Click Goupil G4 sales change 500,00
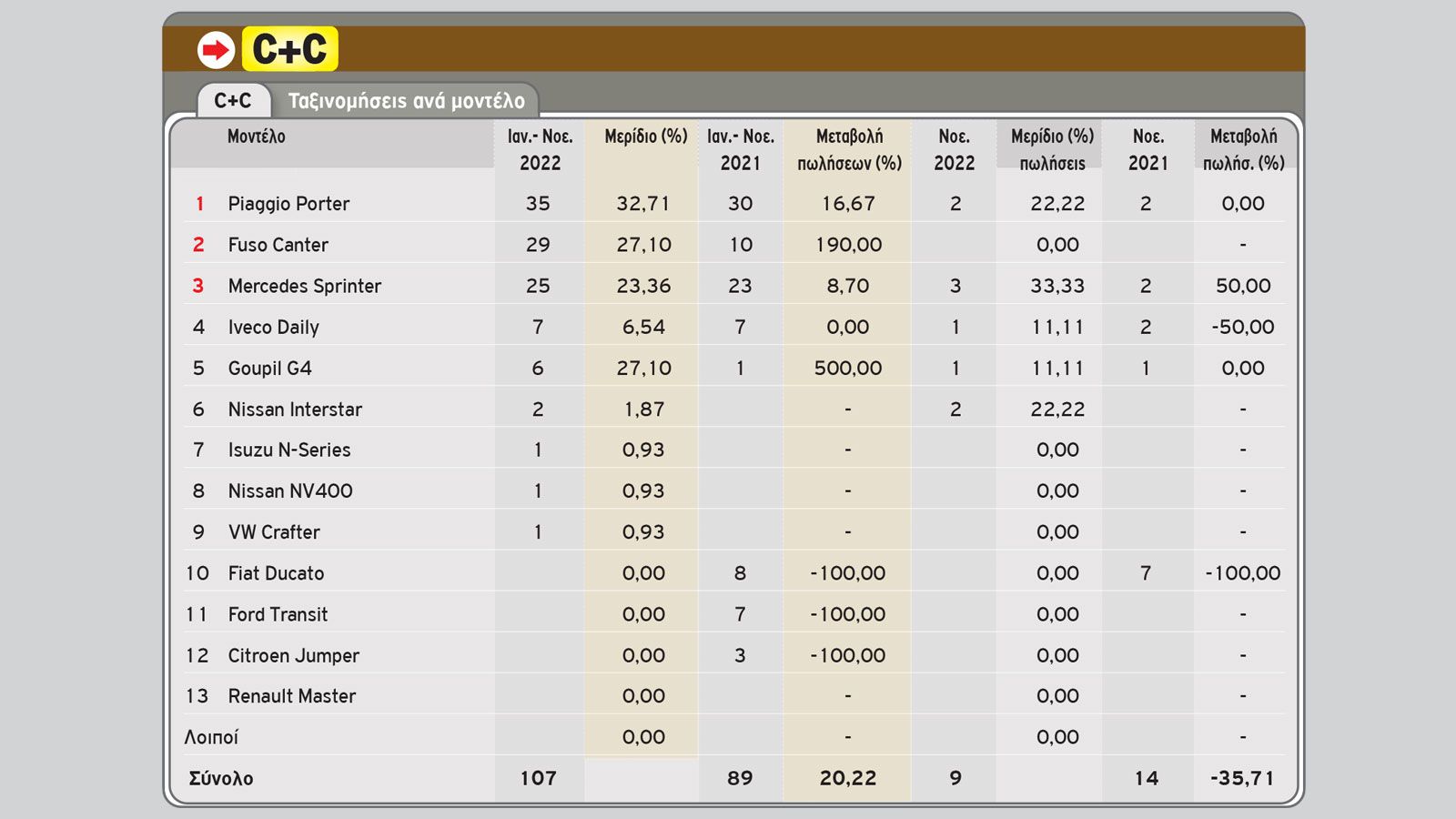 tap(848, 368)
